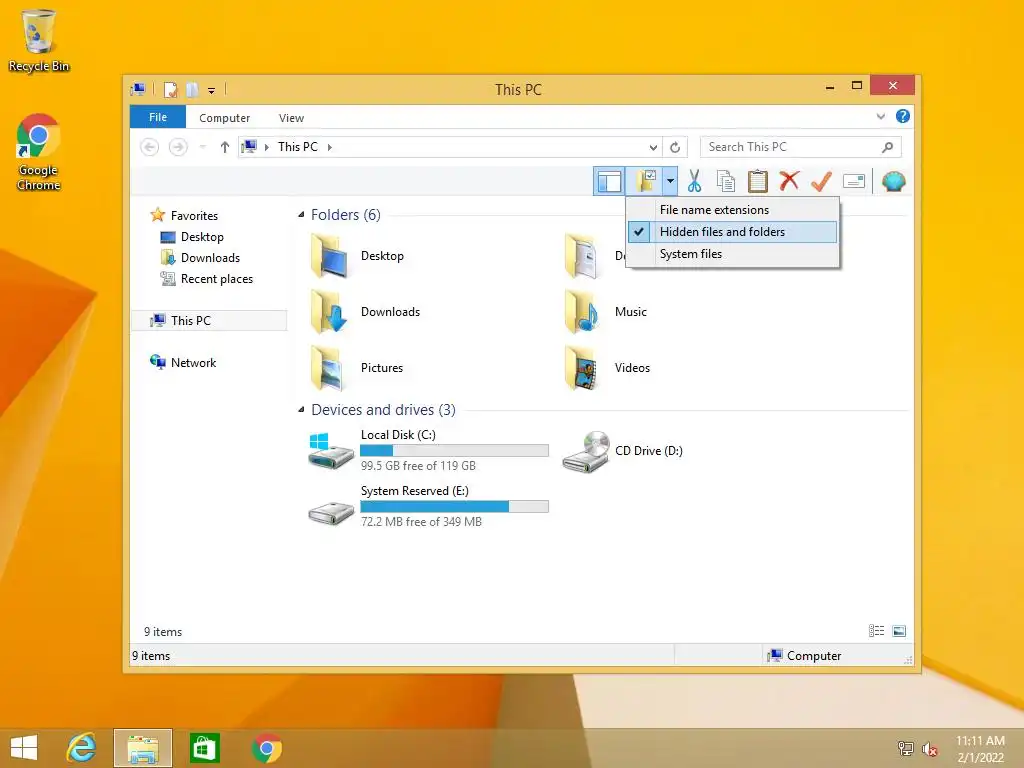Click This PC in address bar
Image resolution: width=1024 pixels, height=768 pixels.
coord(298,147)
